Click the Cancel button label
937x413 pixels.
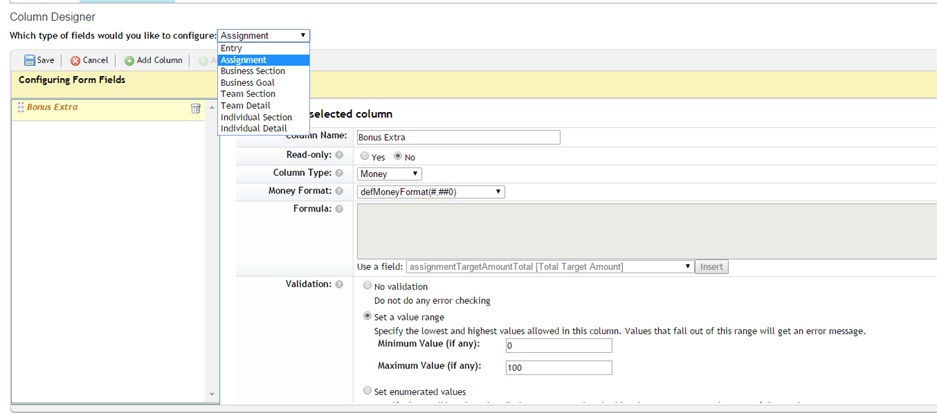point(96,60)
